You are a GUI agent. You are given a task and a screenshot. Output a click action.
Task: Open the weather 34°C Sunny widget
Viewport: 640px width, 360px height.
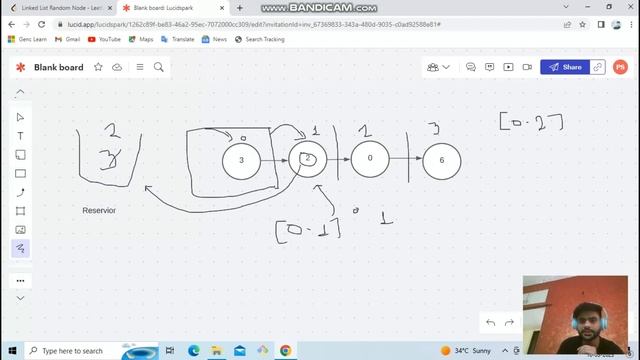tap(466, 351)
